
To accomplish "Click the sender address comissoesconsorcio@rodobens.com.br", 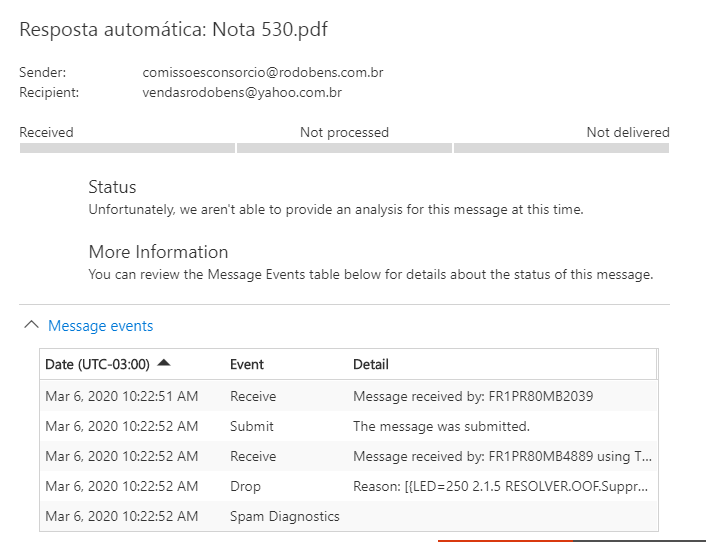I will pos(263,72).
